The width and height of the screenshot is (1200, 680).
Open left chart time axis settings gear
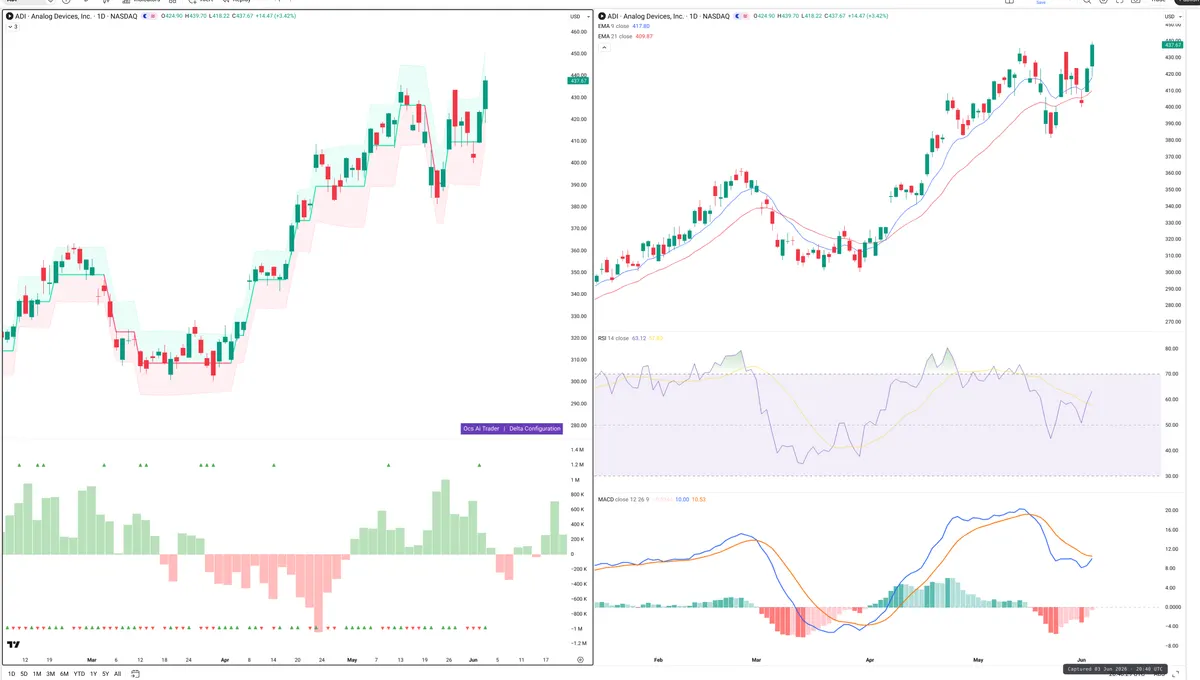[580, 660]
